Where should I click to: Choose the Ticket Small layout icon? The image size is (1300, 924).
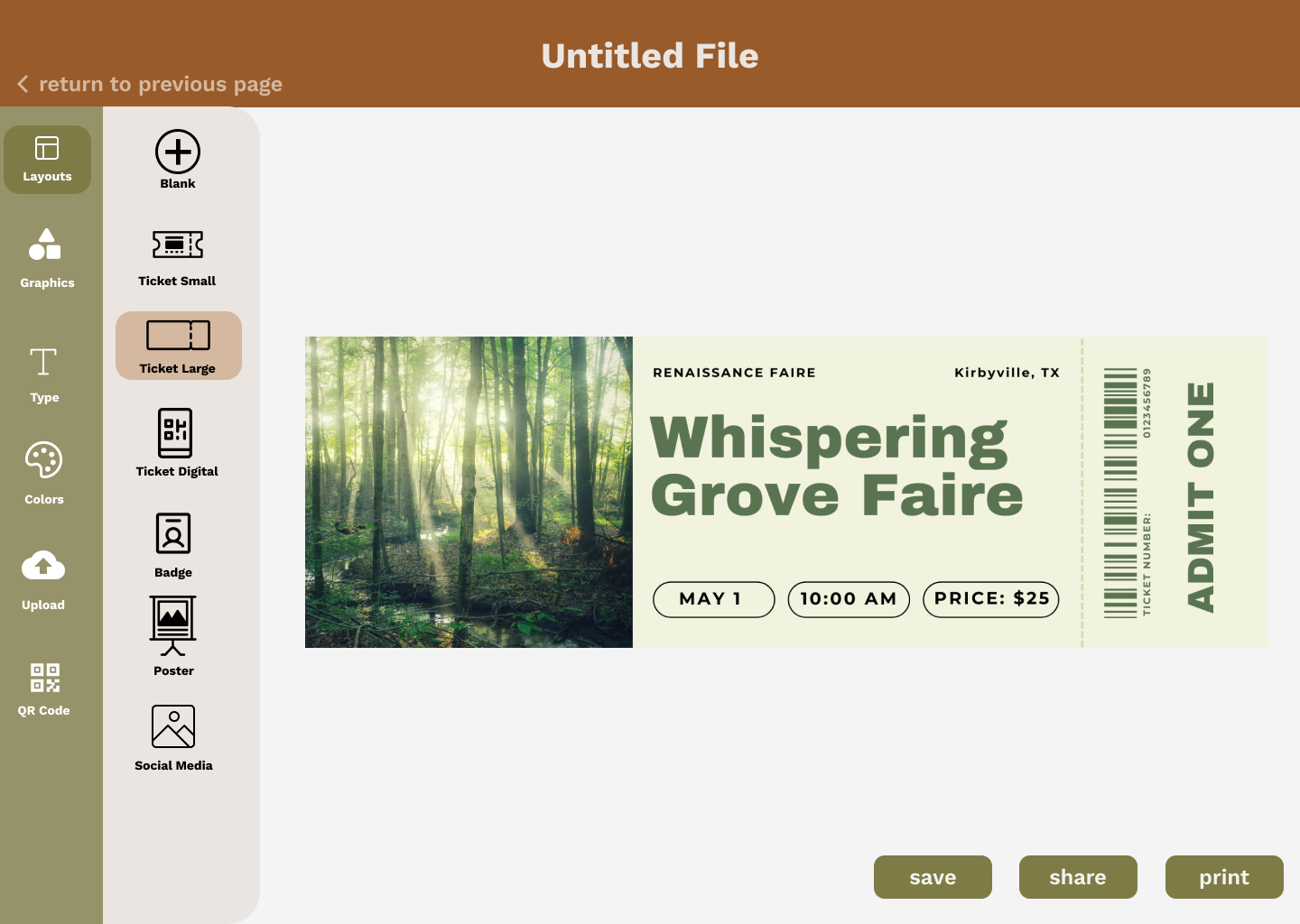click(x=178, y=245)
